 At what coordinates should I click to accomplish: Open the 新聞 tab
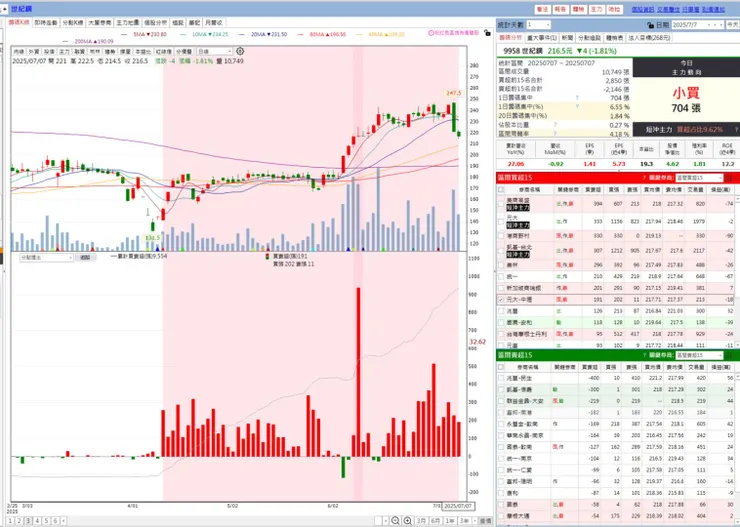pos(567,38)
